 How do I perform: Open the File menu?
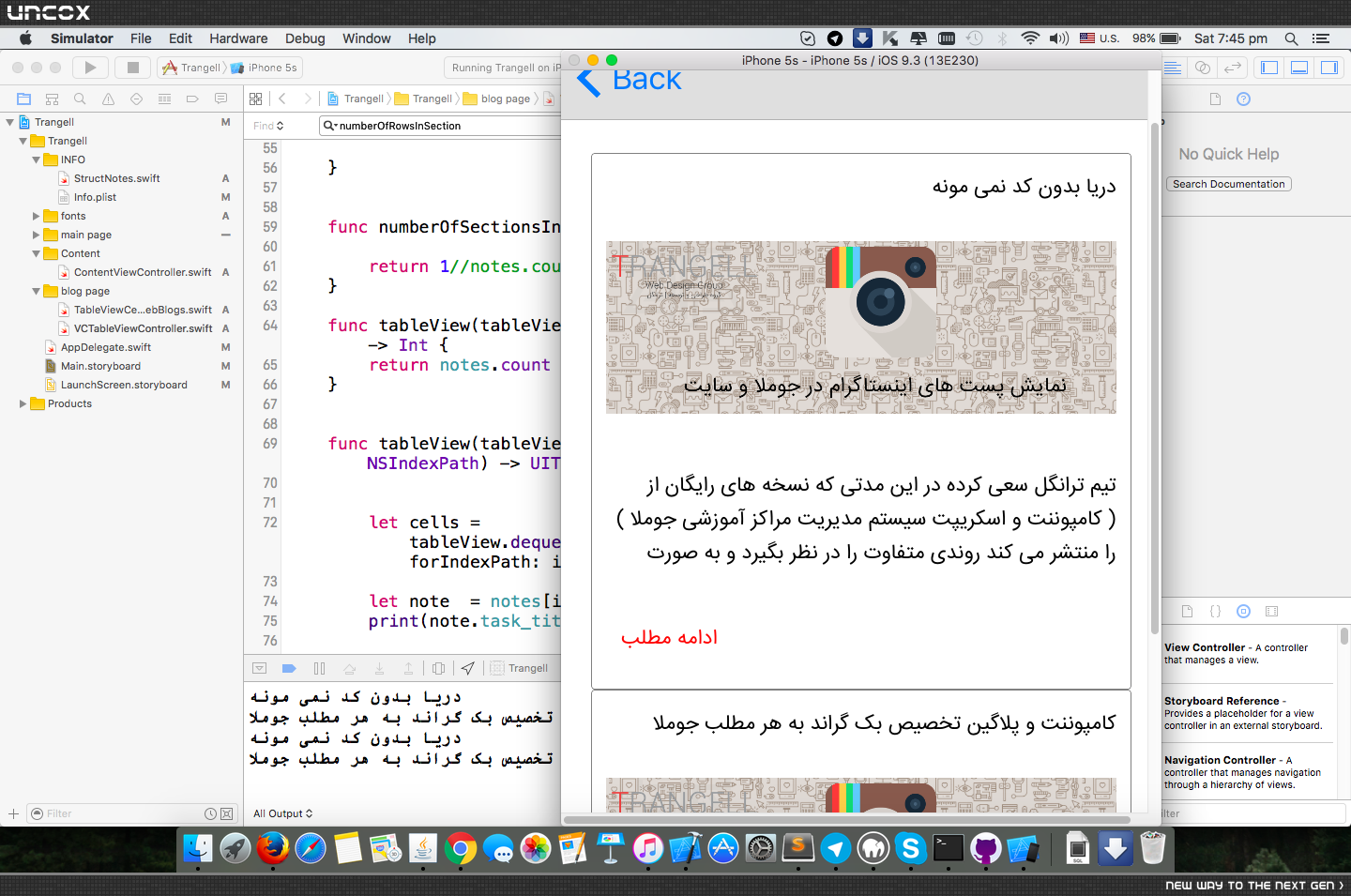tap(141, 38)
